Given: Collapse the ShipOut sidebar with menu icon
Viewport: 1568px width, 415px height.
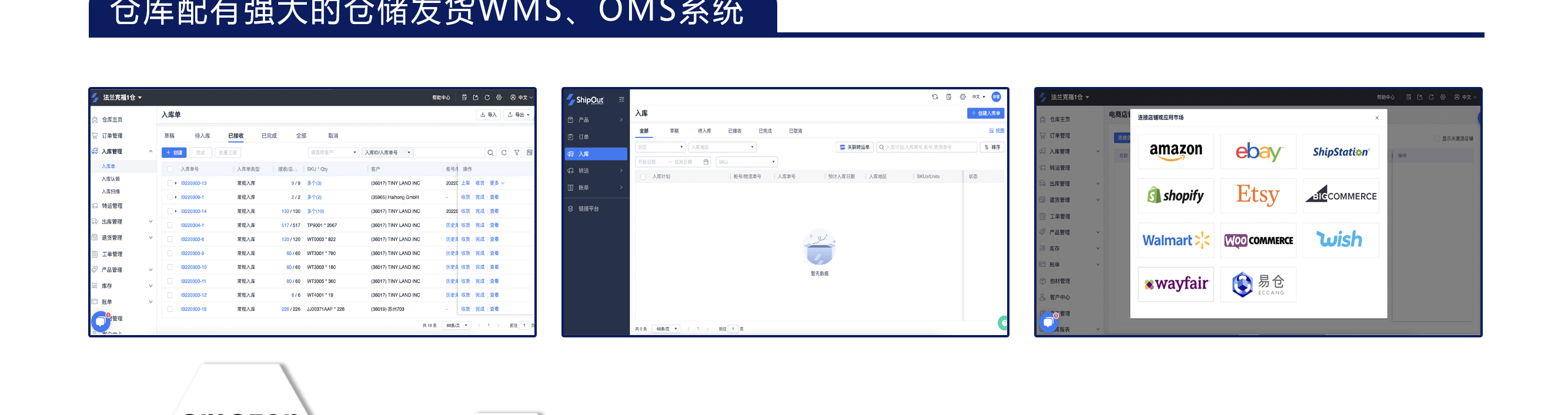Looking at the screenshot, I should 621,99.
